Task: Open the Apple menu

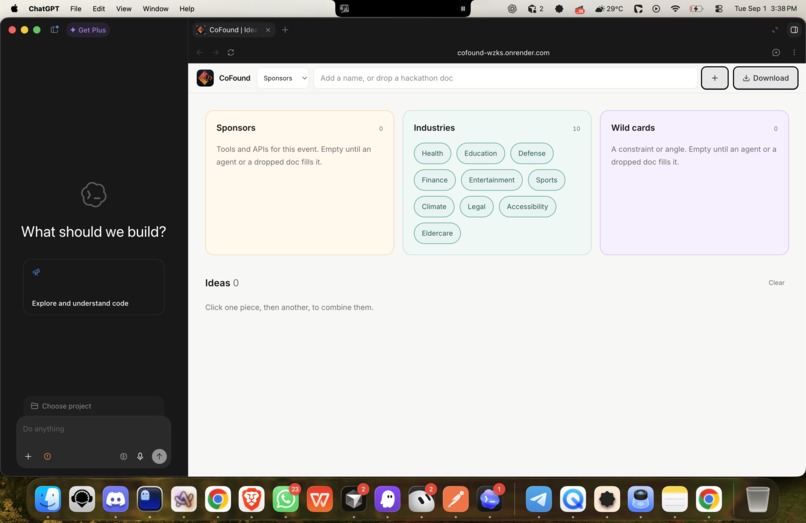Action: [14, 9]
